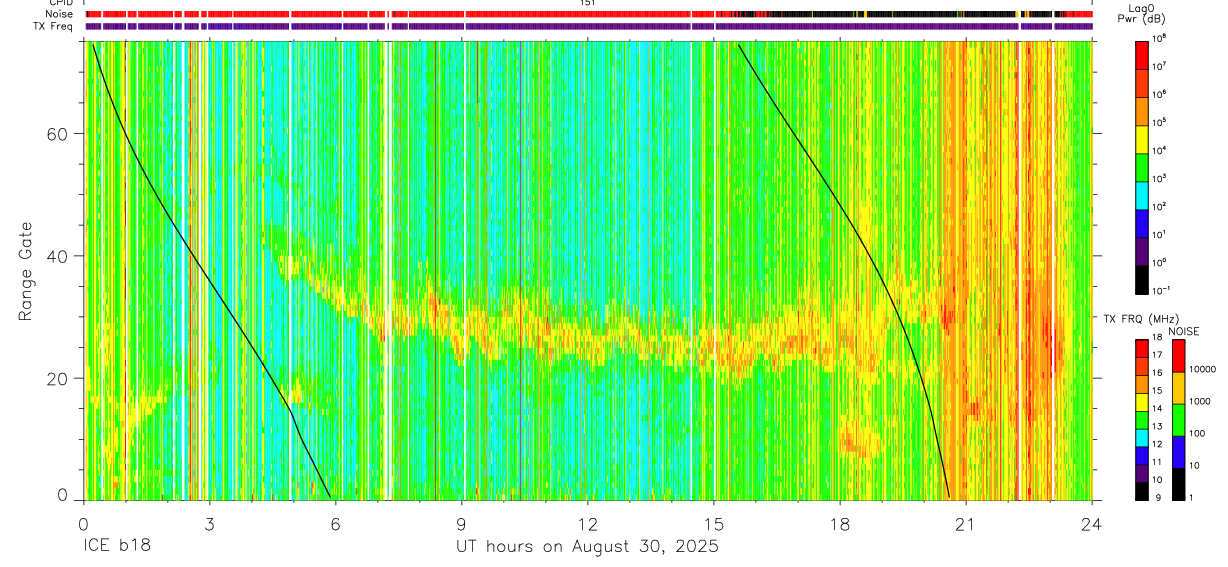The width and height of the screenshot is (1228, 567).
Task: Select the '10000' label on NOISE scale
Action: (1202, 370)
